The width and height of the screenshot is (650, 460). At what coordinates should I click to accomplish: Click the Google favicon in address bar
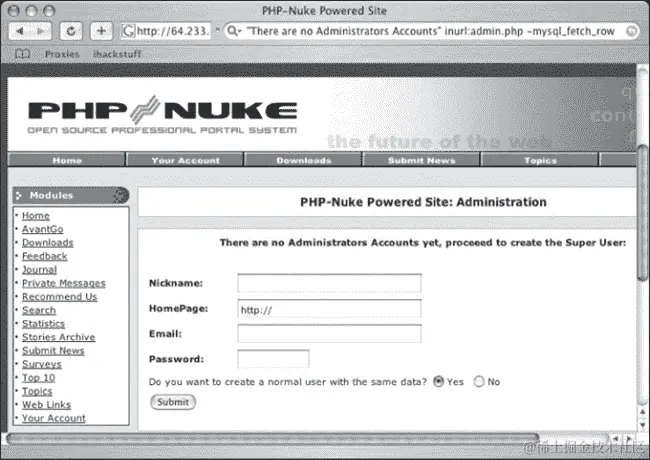point(128,31)
